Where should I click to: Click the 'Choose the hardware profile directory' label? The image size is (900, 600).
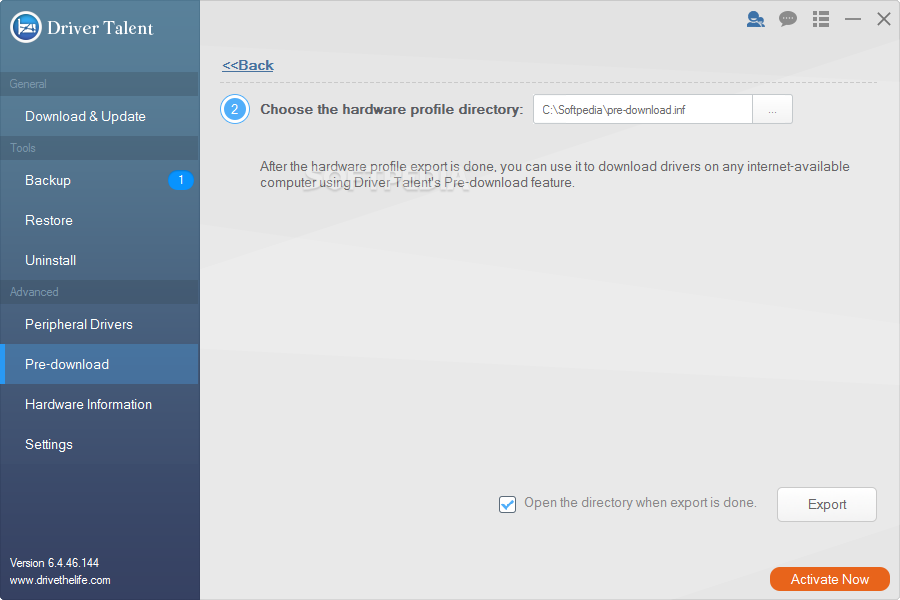[391, 109]
